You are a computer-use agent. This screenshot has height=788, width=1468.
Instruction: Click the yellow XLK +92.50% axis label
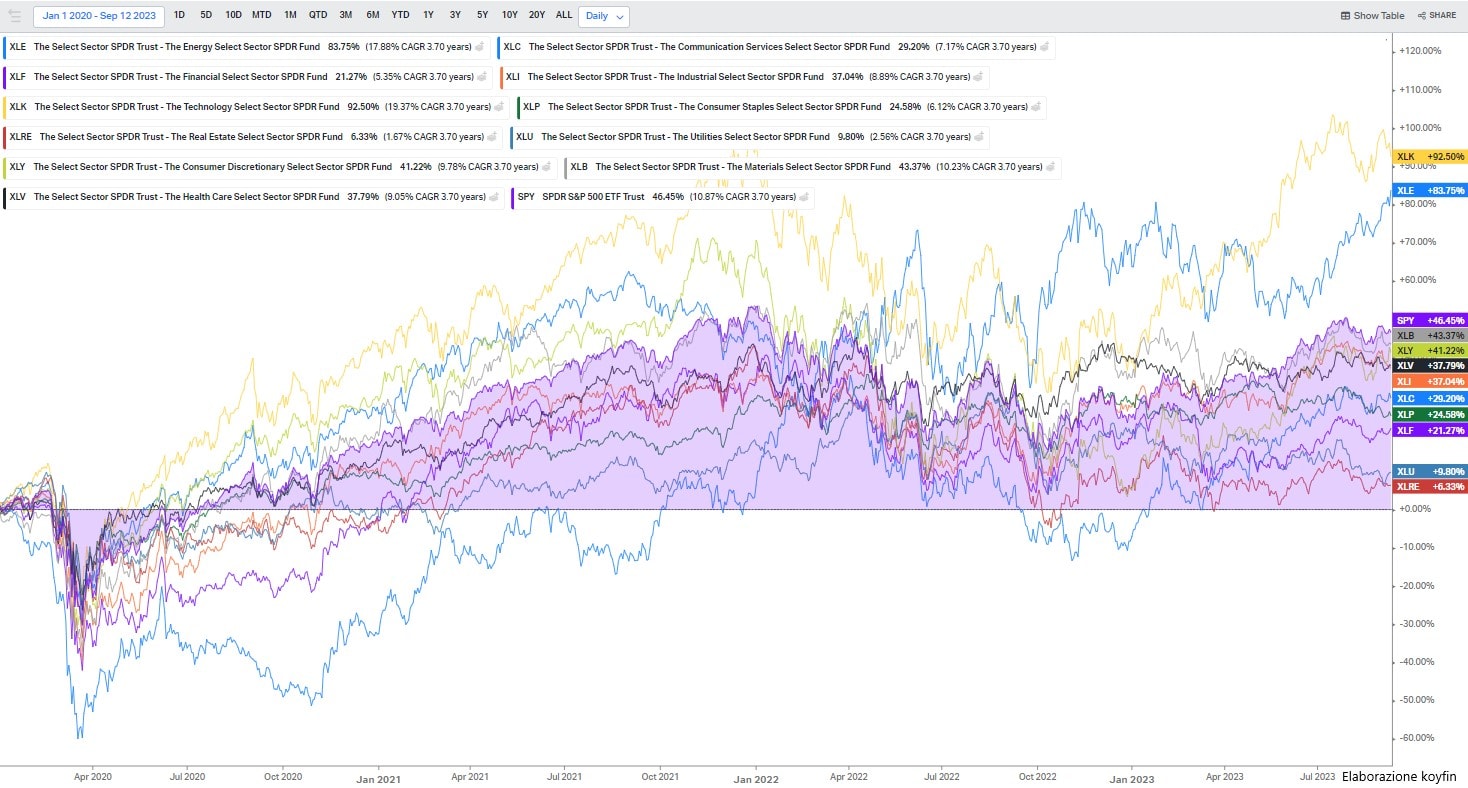point(1429,157)
